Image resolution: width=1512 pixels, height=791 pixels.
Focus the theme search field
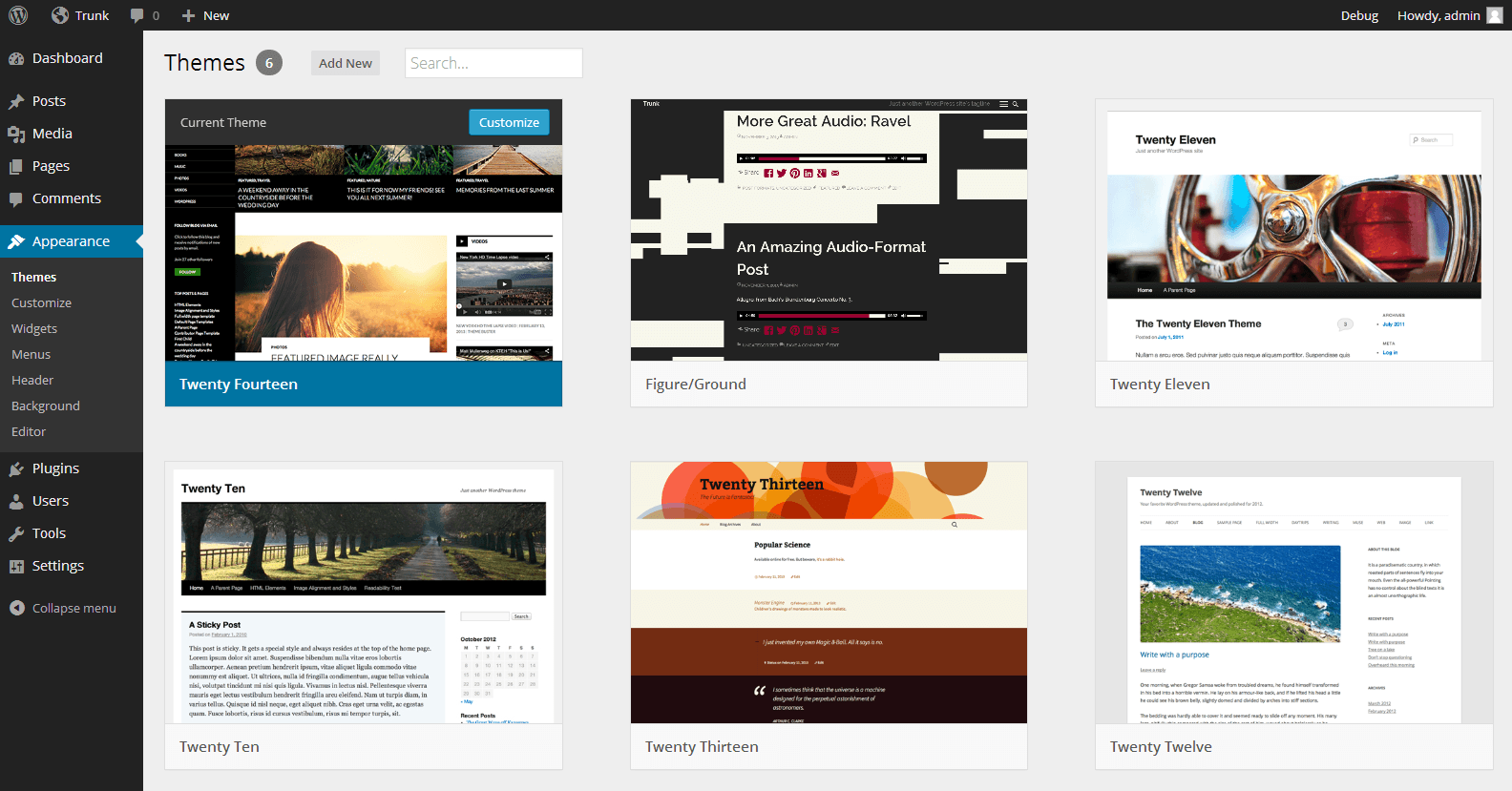(493, 63)
